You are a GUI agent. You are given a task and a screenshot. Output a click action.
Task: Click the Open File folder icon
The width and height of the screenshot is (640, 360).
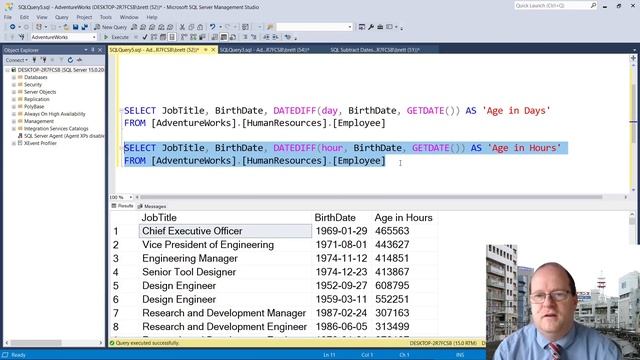[66, 27]
